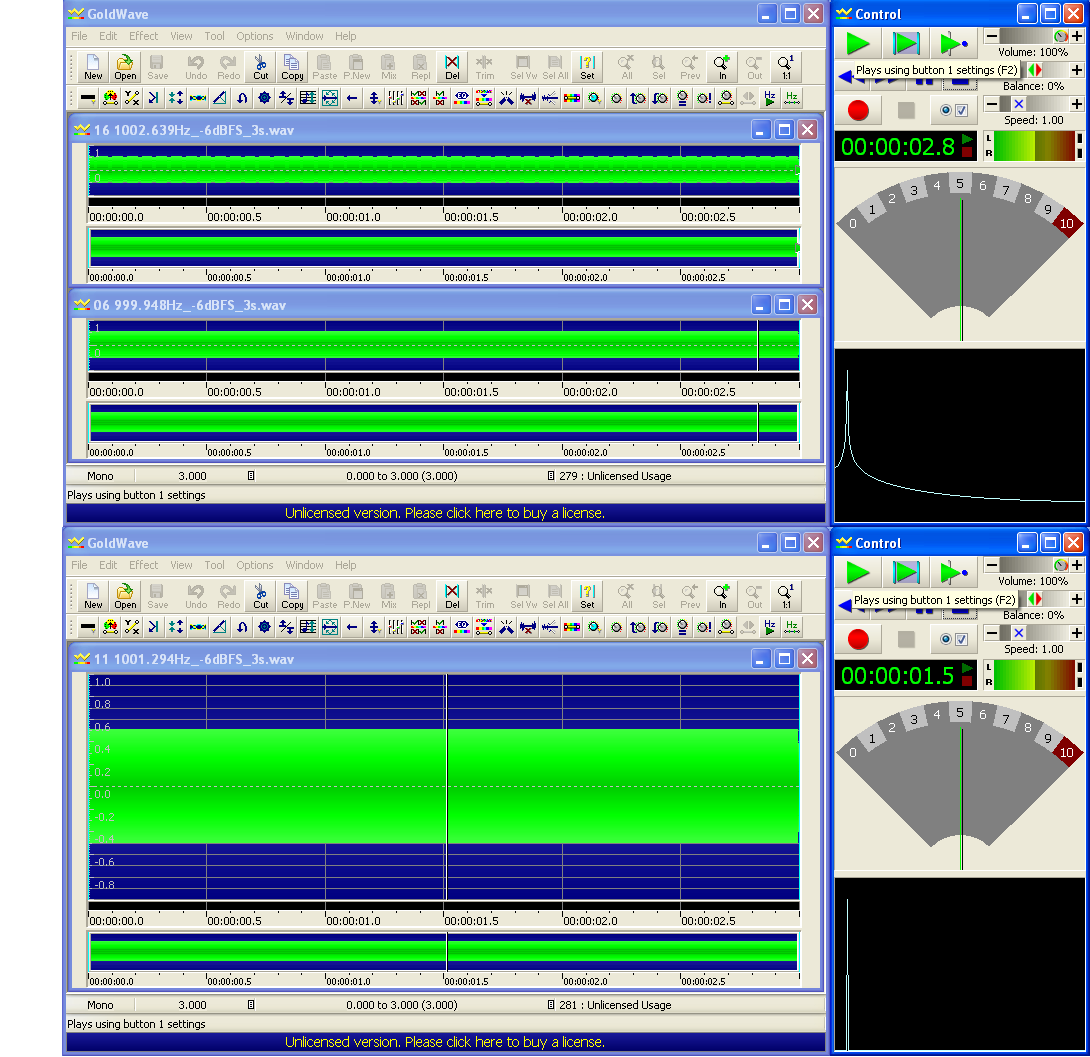Click green Play in Control showing 00:00:01.5
This screenshot has width=1090, height=1057.
tap(858, 573)
